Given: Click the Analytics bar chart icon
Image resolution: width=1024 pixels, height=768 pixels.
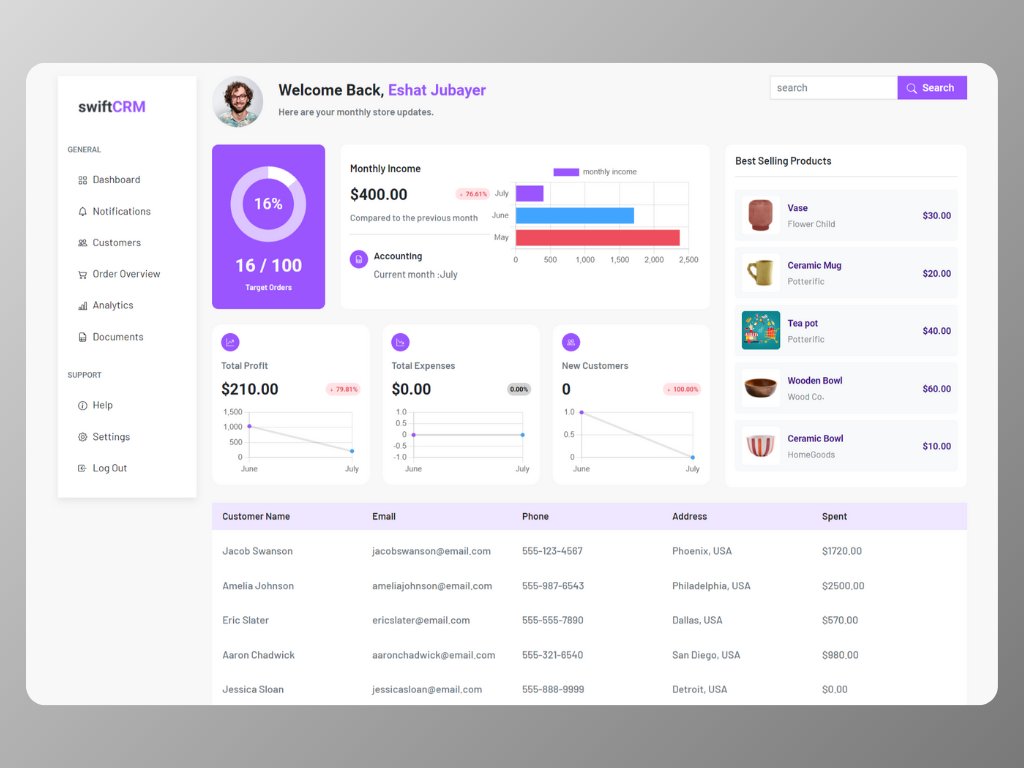Looking at the screenshot, I should (x=82, y=306).
